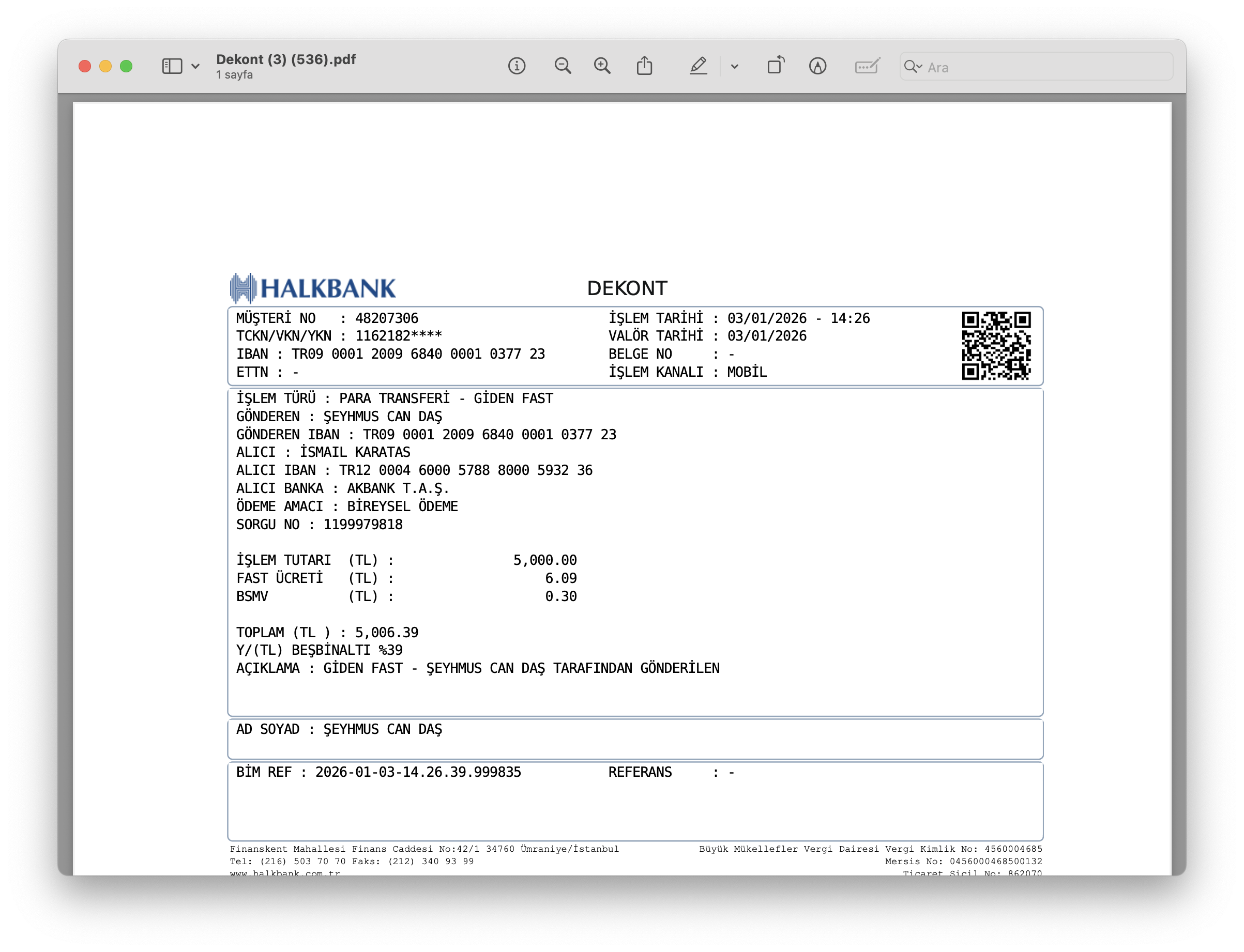
Task: Select the highlight pen tool
Action: pyautogui.click(x=698, y=66)
